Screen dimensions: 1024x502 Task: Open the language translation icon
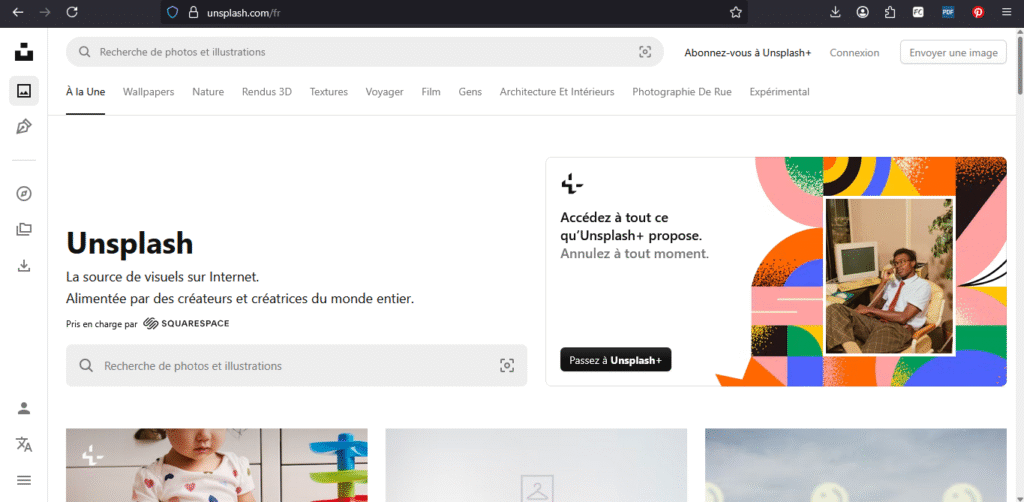point(24,444)
